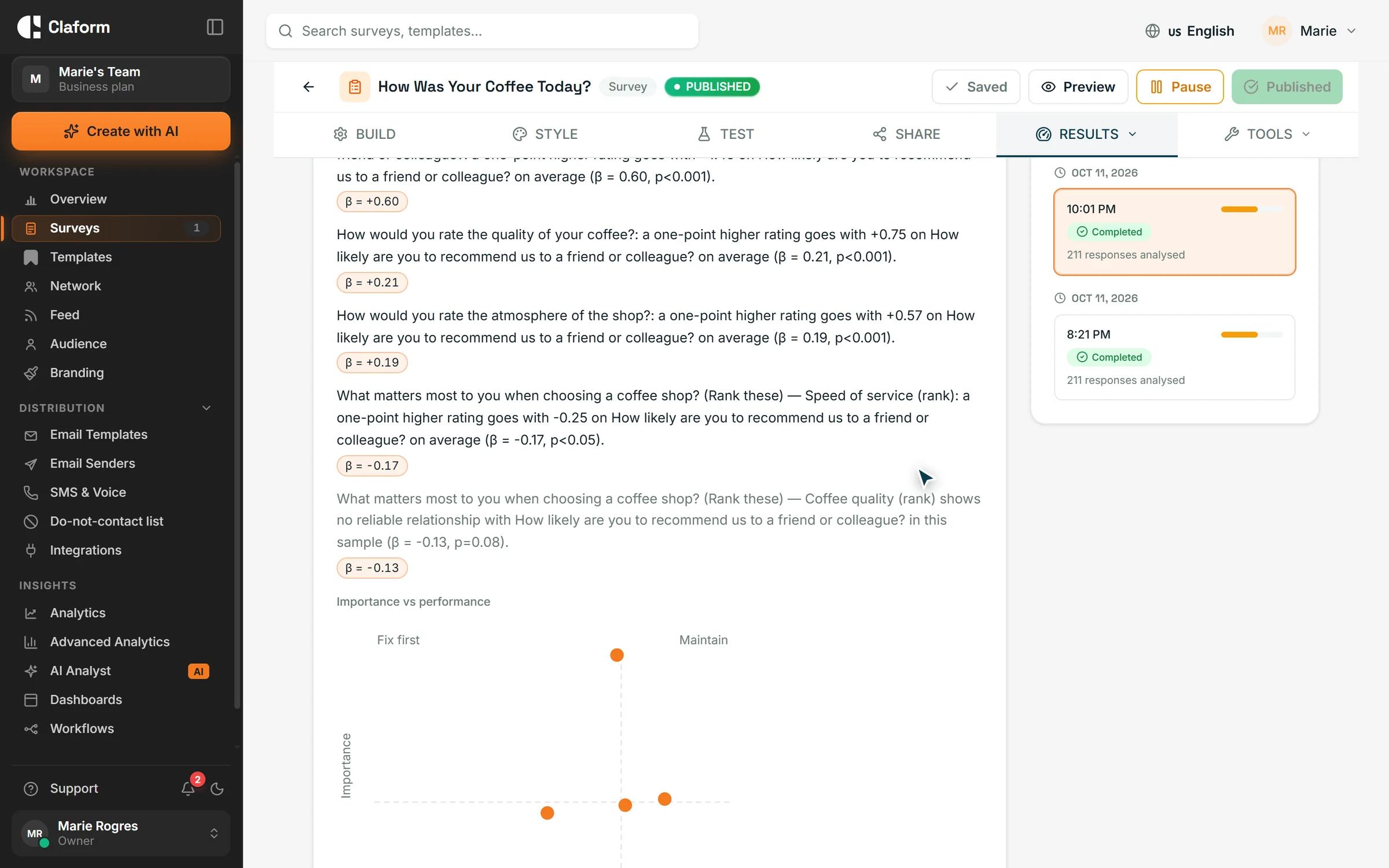This screenshot has height=868, width=1389.
Task: Collapse the Distribution section
Action: pyautogui.click(x=206, y=408)
